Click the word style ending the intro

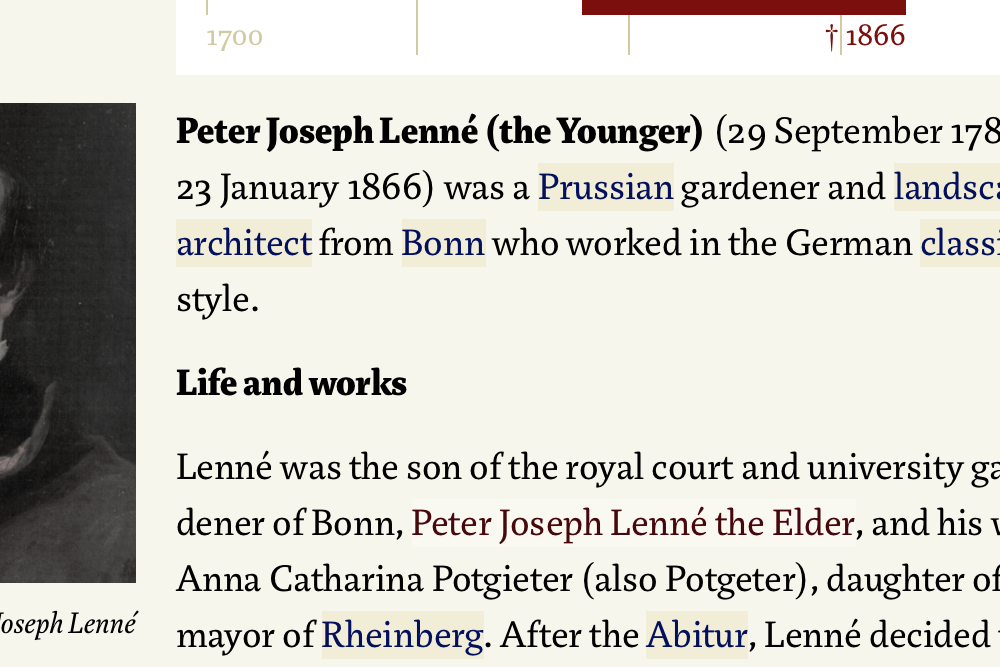click(217, 300)
